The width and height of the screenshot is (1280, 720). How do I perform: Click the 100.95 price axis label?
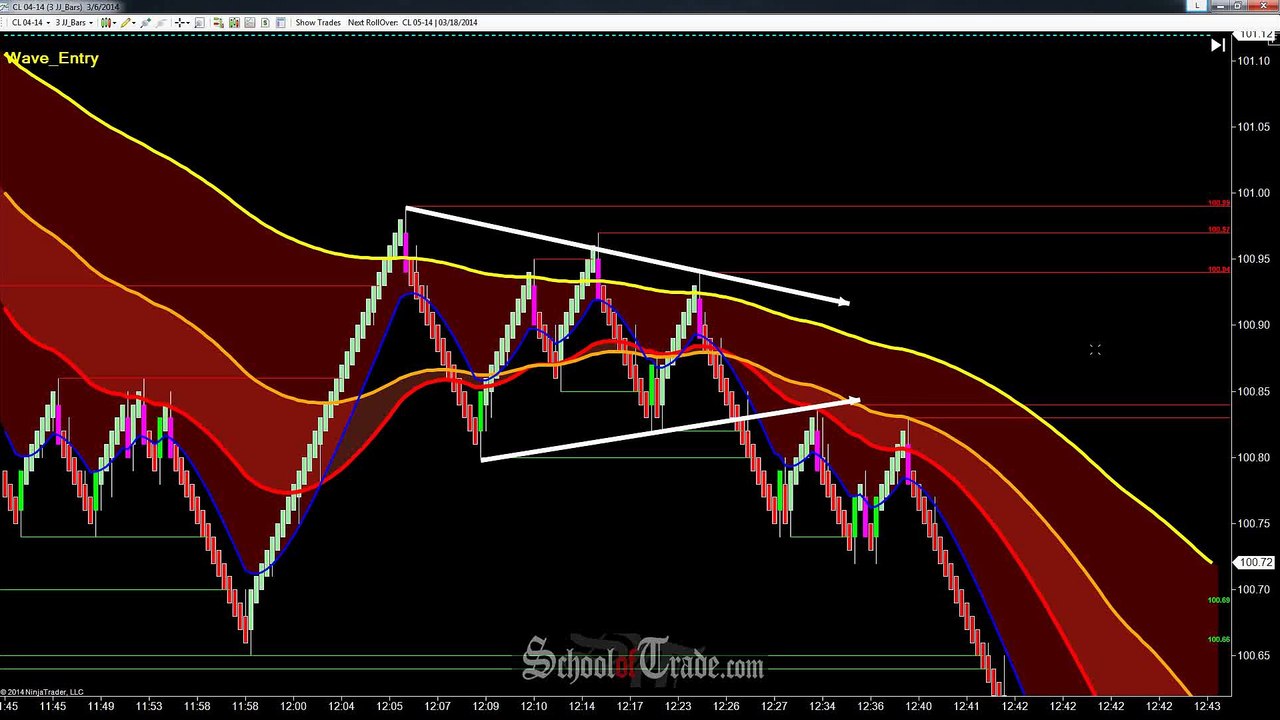click(x=1253, y=259)
